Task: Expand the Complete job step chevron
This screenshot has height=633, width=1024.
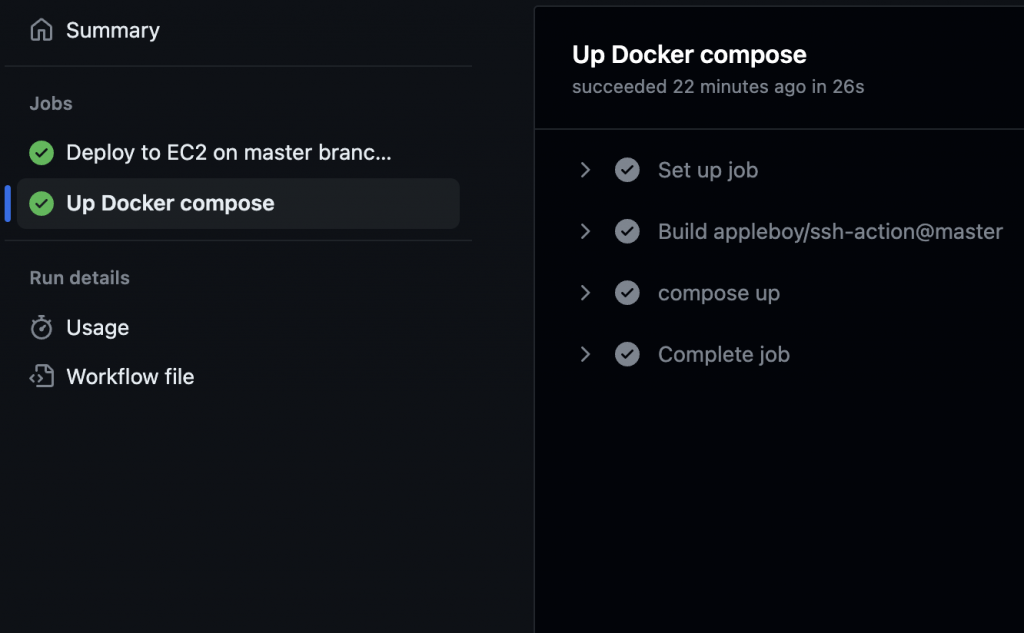Action: point(586,355)
